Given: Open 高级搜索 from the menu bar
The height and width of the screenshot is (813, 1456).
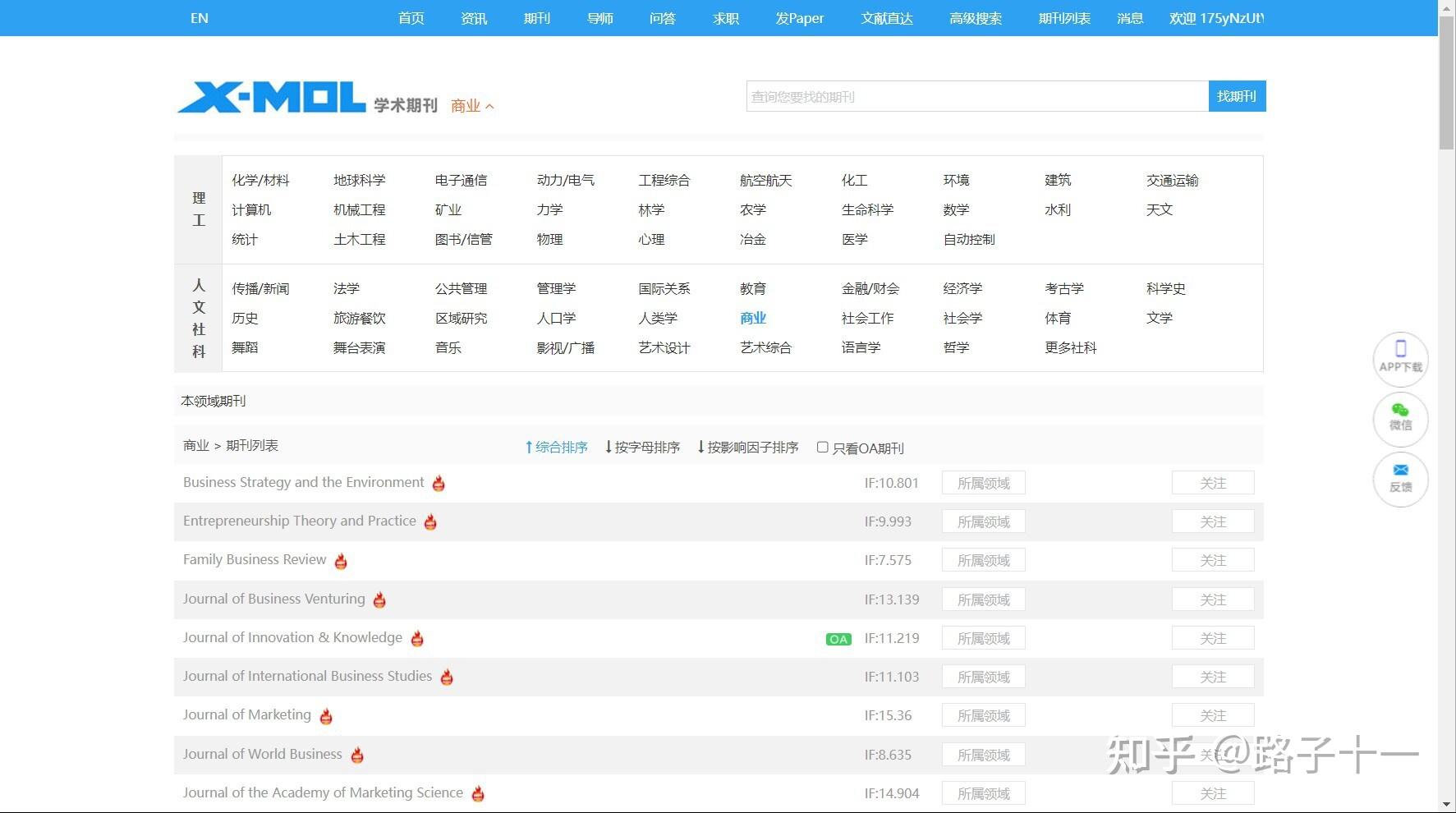Looking at the screenshot, I should (x=976, y=18).
